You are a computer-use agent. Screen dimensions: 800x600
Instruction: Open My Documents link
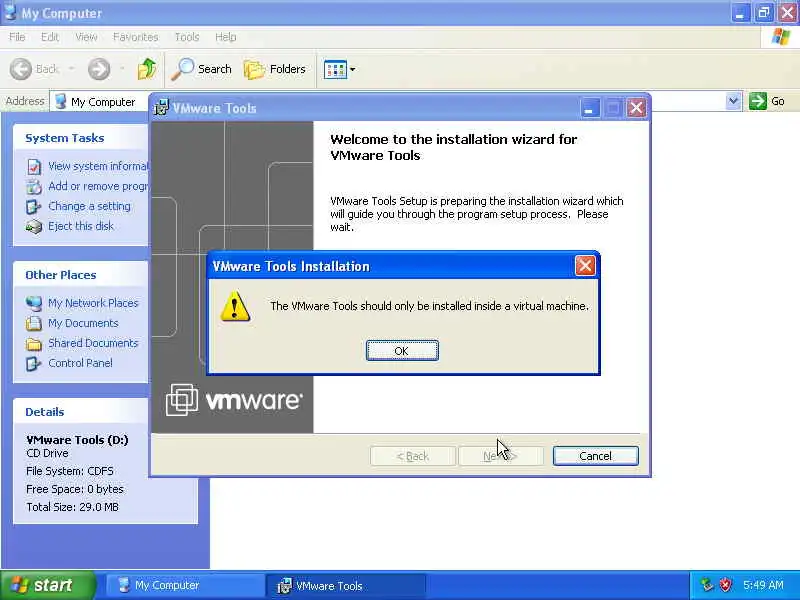[83, 323]
